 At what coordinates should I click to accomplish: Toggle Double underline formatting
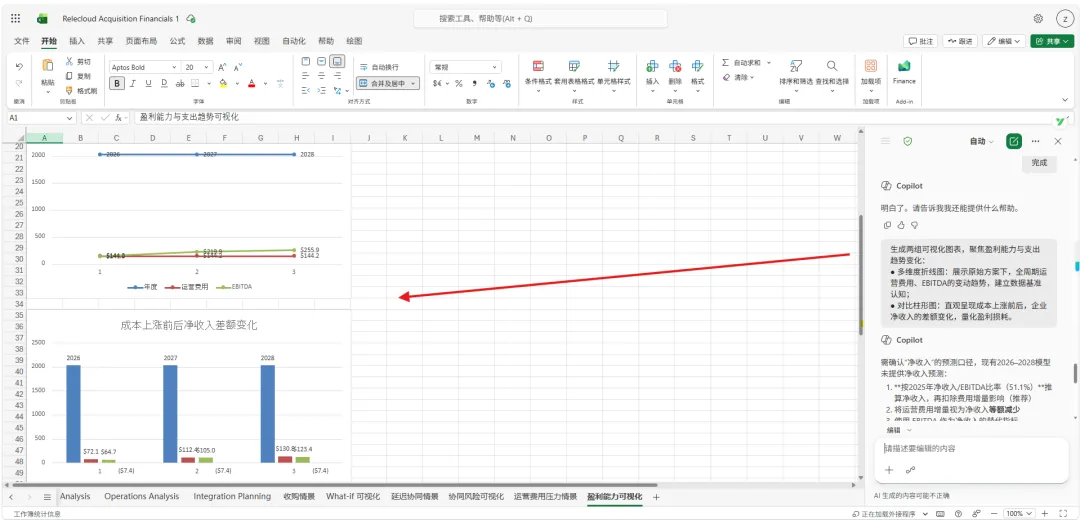[x=164, y=83]
